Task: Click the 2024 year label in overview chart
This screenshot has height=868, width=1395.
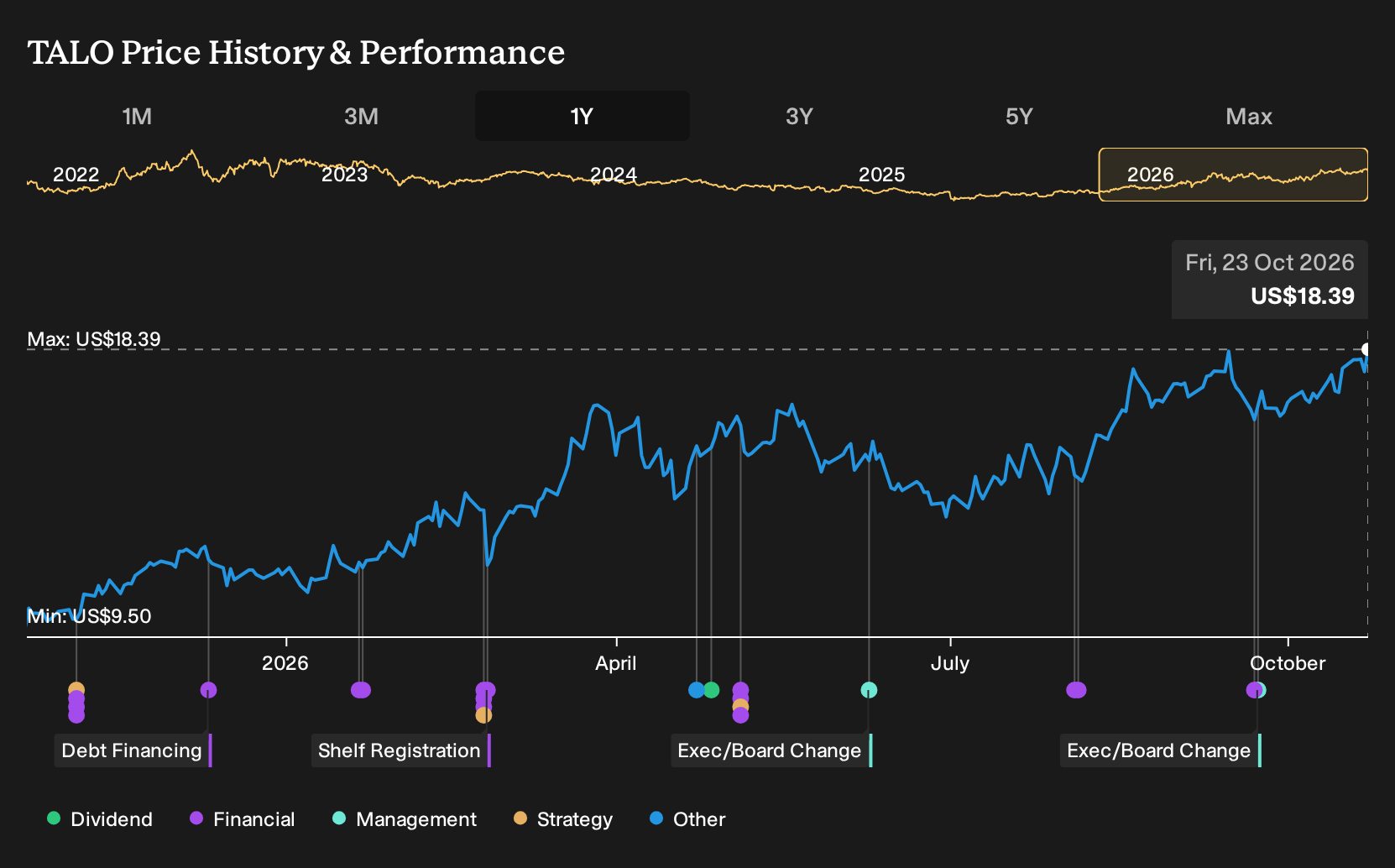Action: coord(614,175)
